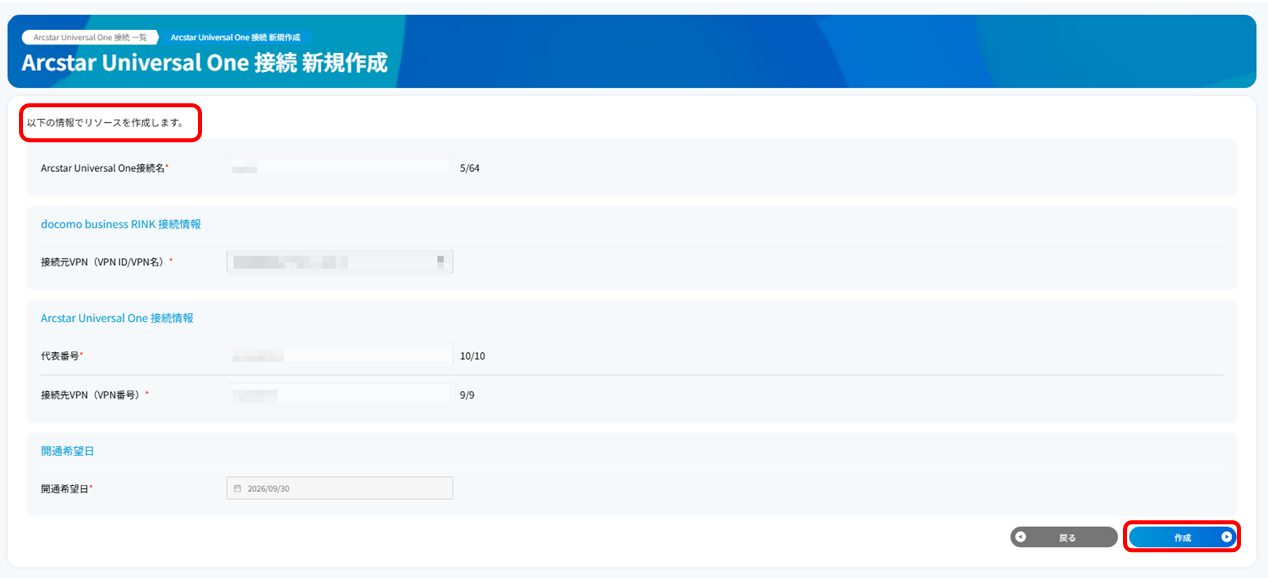The width and height of the screenshot is (1268, 578).
Task: Expand the 接続元VPN (VPN ID/VPN名) dropdown
Action: (340, 262)
